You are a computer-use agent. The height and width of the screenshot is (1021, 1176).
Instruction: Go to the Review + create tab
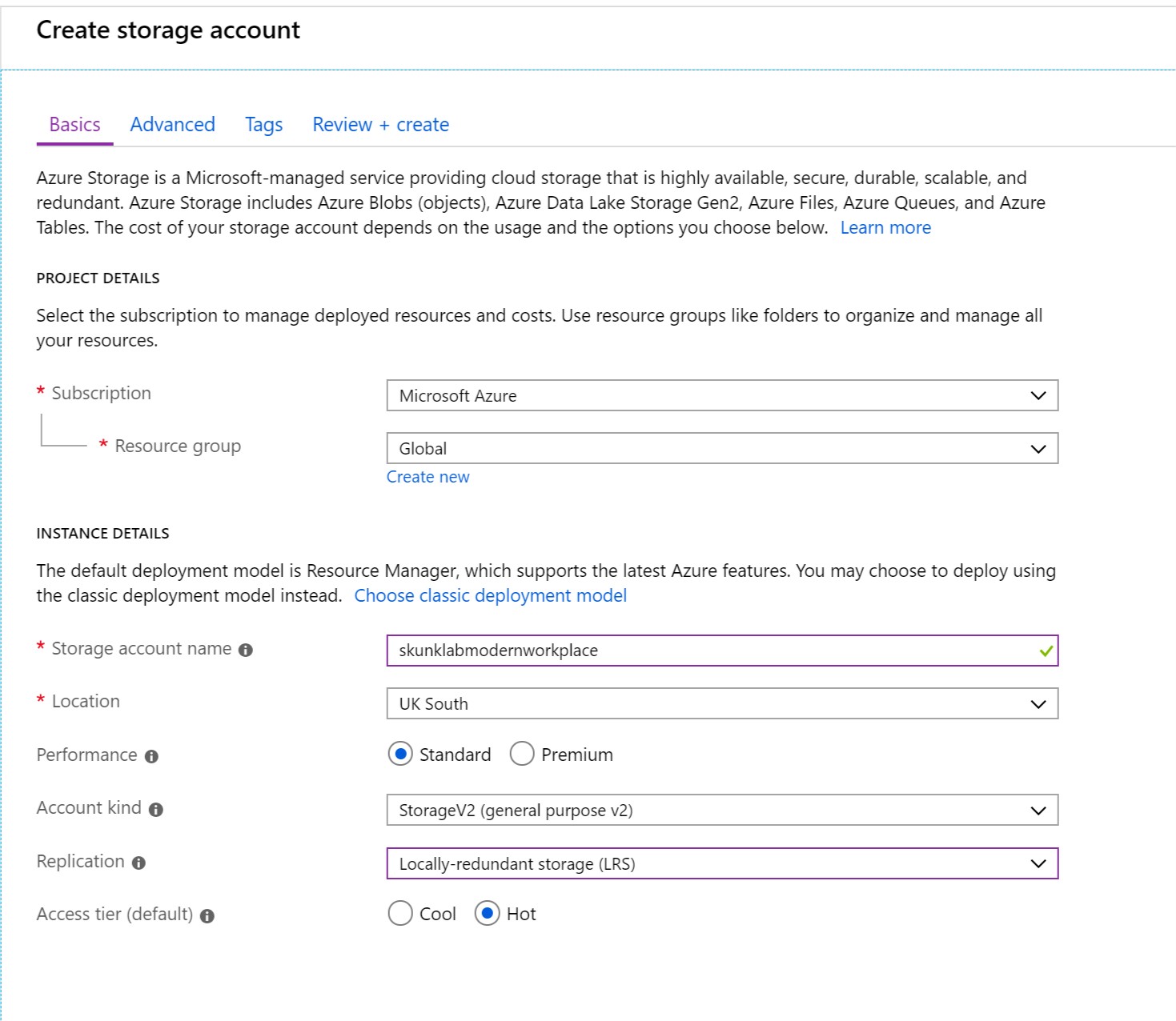pyautogui.click(x=380, y=125)
